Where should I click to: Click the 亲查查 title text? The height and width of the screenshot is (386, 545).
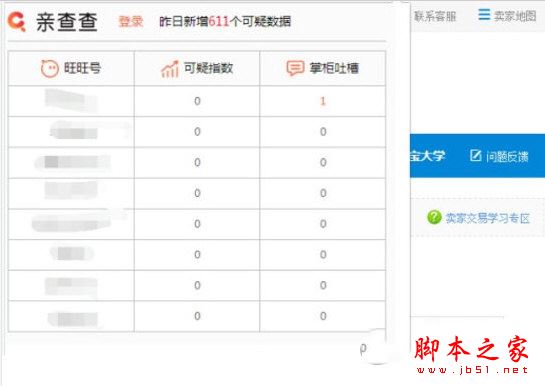[x=66, y=22]
